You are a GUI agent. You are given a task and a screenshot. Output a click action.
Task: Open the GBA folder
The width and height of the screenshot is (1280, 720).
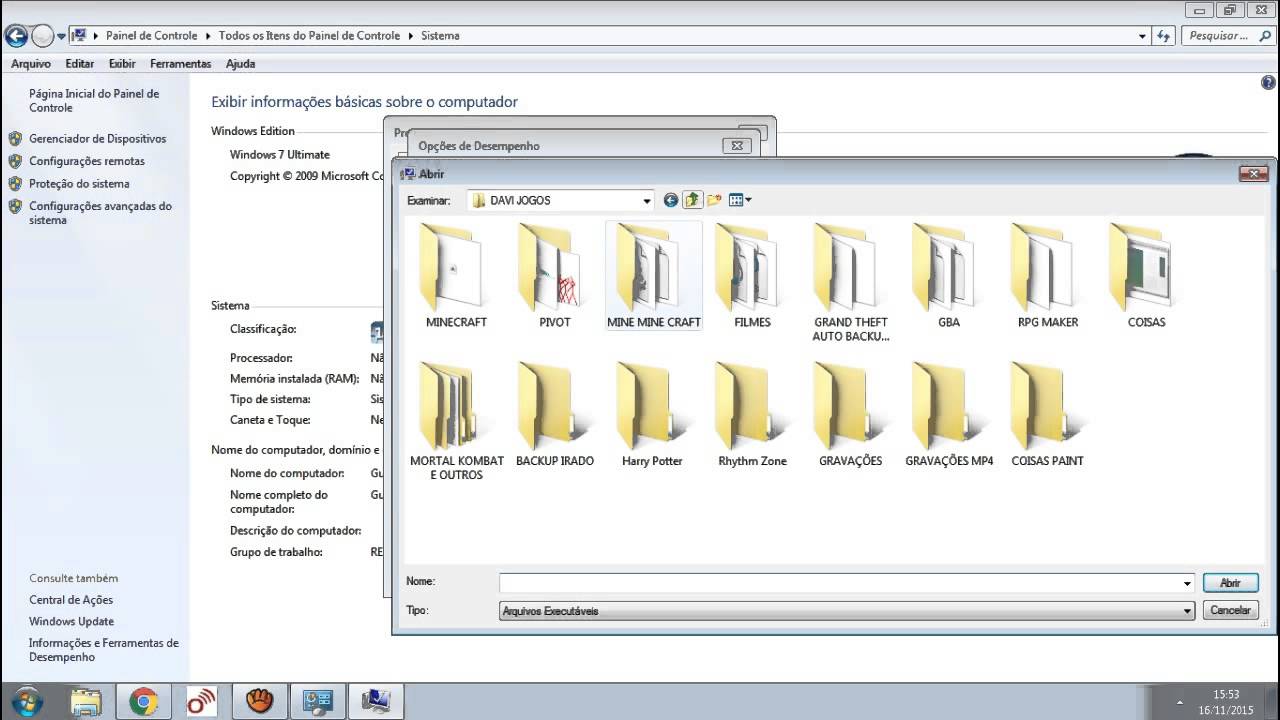click(949, 275)
